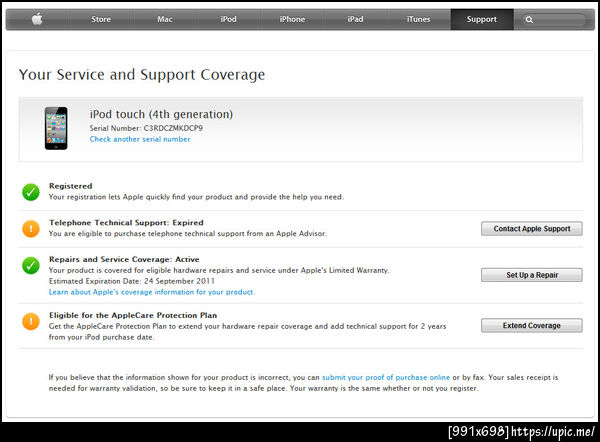
Task: Click the search magnifier icon
Action: click(529, 20)
